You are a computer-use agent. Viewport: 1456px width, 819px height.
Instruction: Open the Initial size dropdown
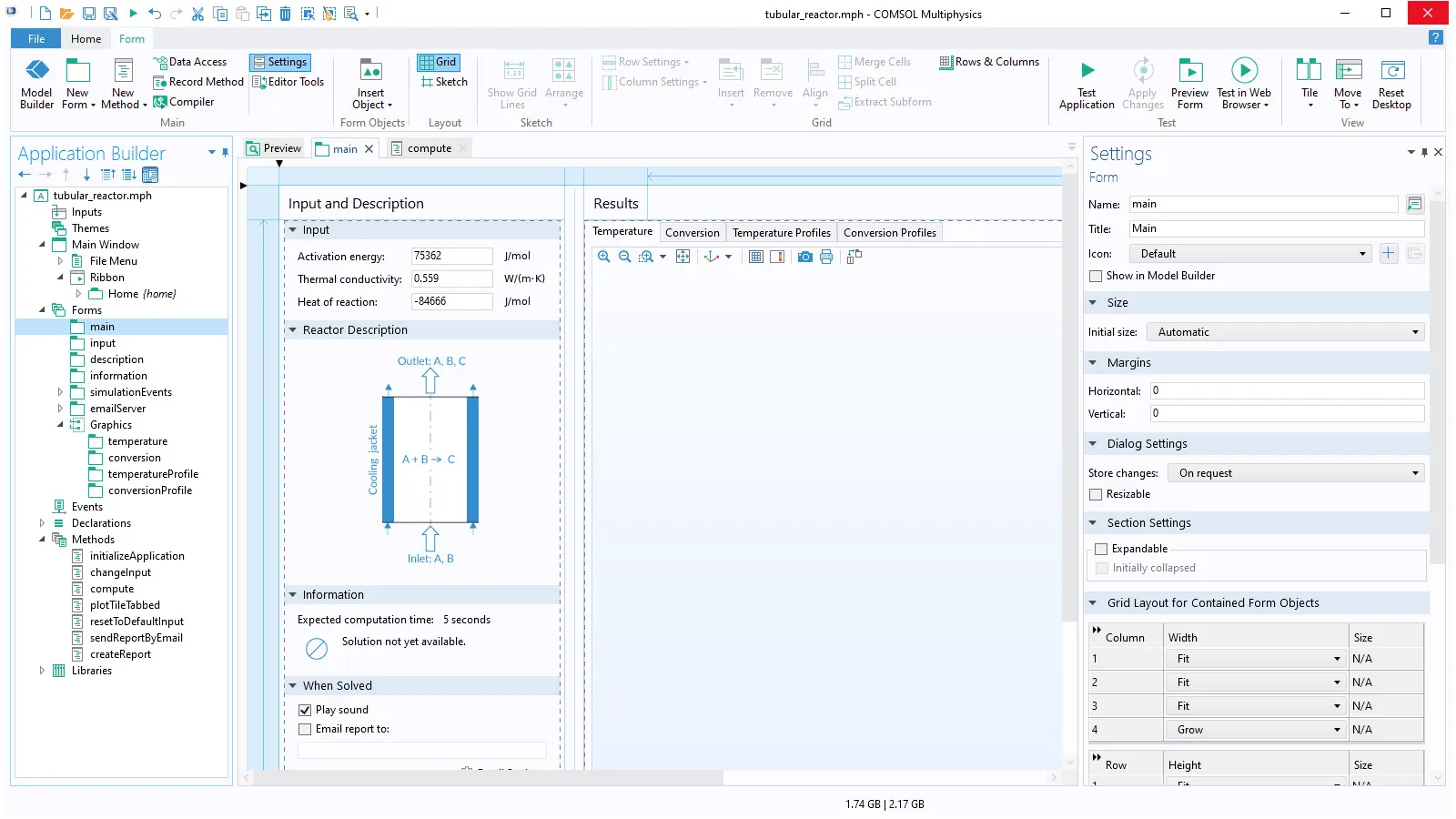[1285, 333]
